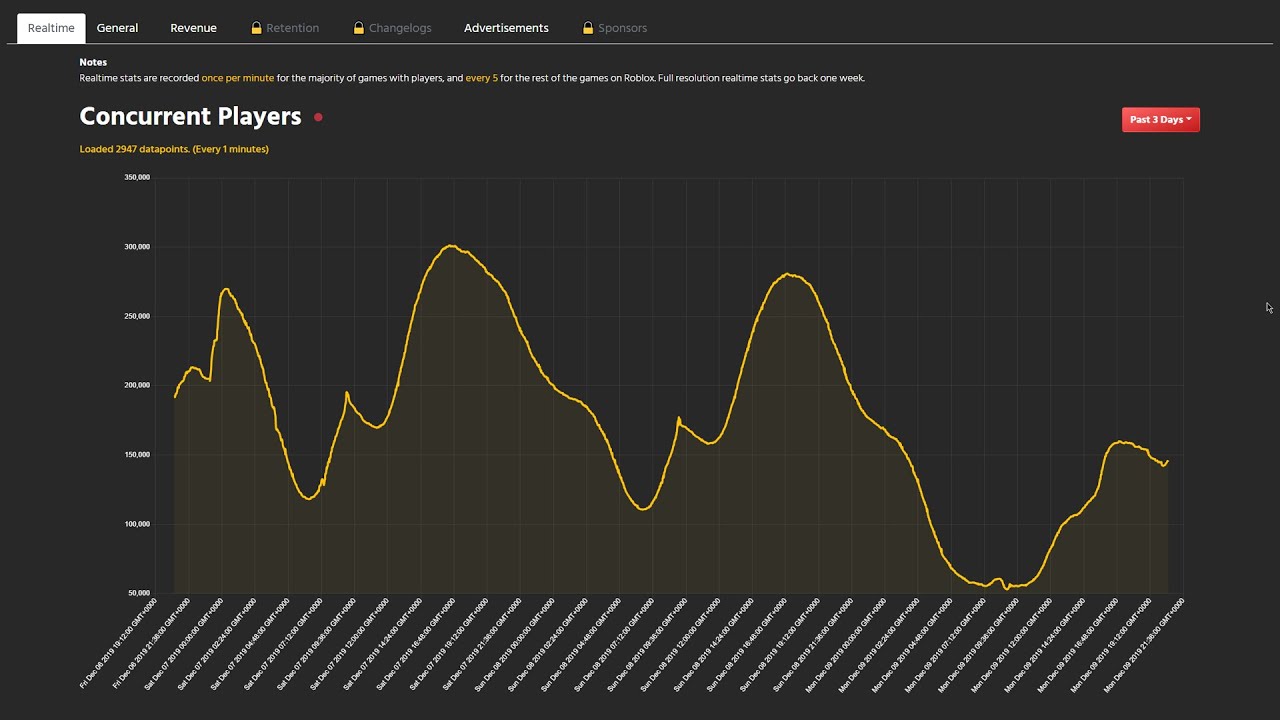This screenshot has height=720, width=1280.
Task: Click the highlighted 'every 5' text
Action: (481, 78)
